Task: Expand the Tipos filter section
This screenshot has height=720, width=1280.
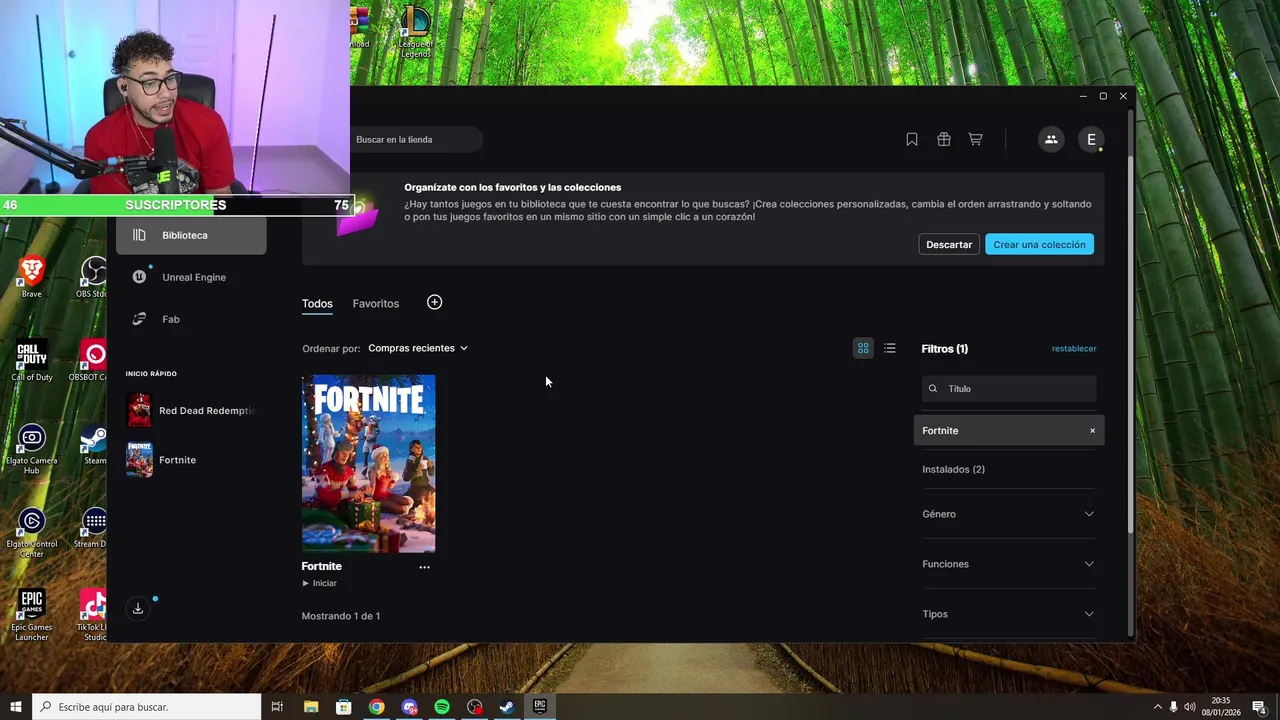Action: (x=1008, y=614)
